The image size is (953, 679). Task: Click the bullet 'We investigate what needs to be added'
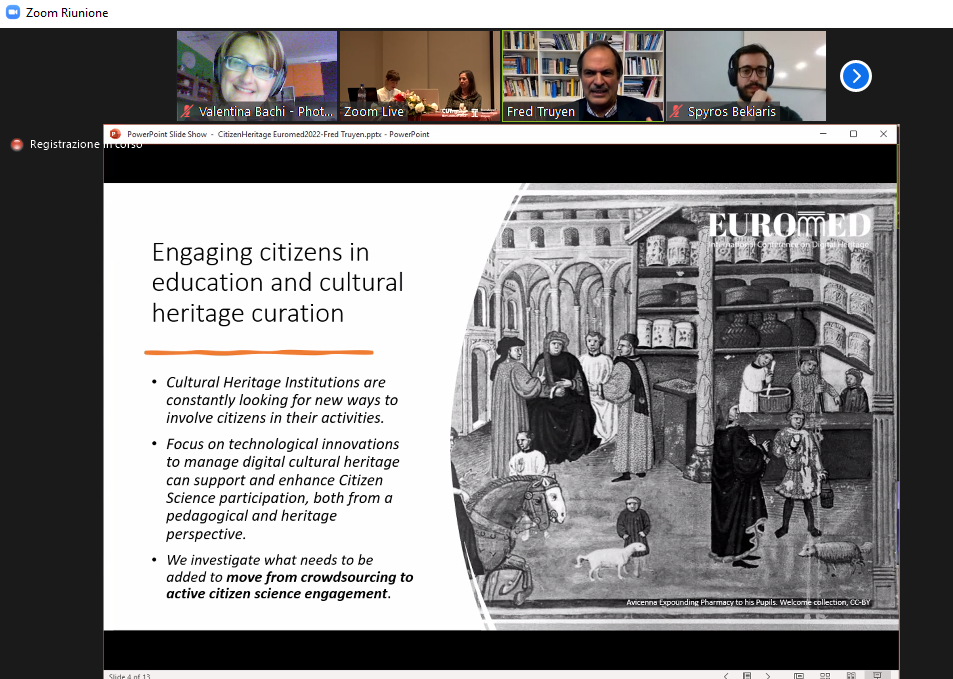pyautogui.click(x=289, y=577)
